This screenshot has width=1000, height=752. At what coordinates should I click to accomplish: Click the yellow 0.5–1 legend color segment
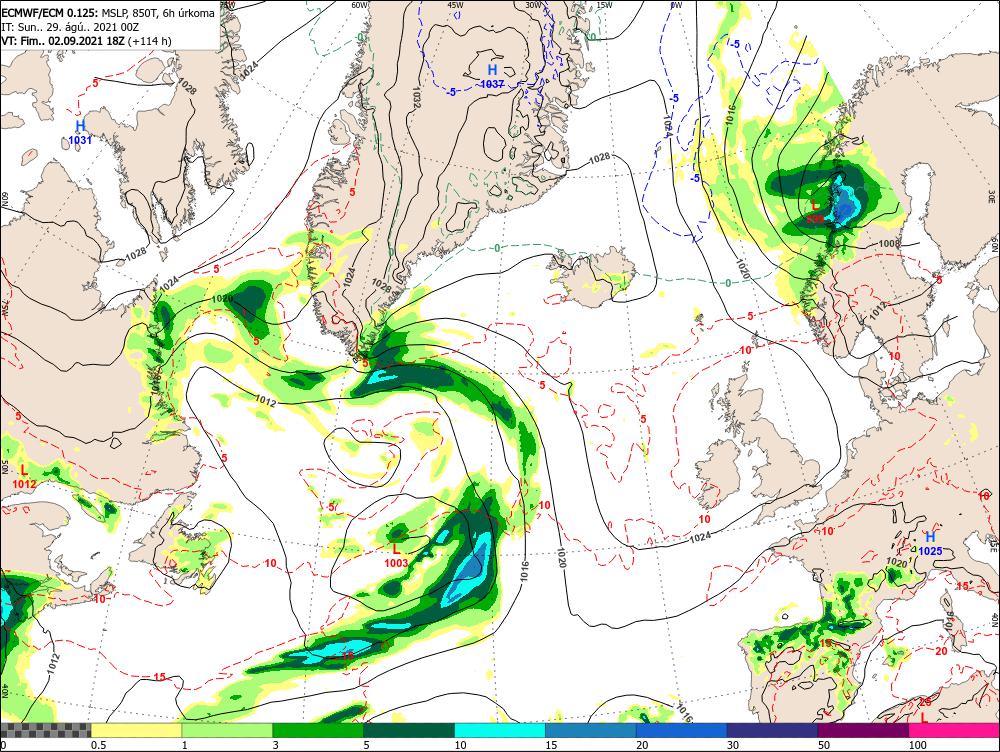136,730
